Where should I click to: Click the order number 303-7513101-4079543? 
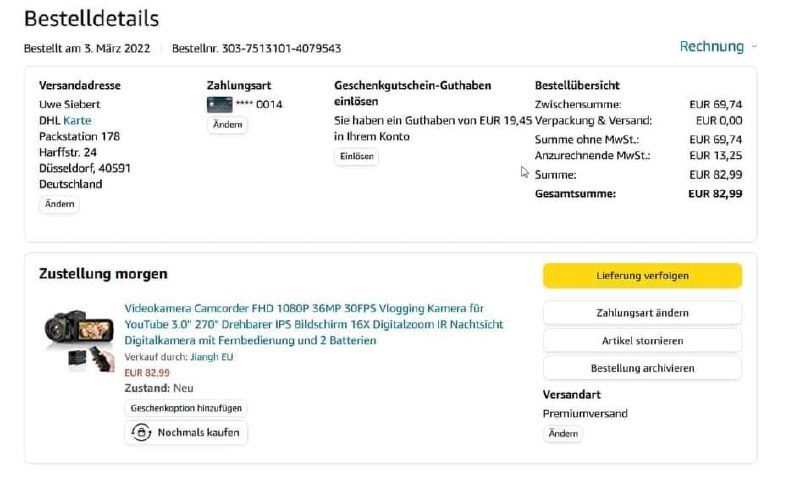click(x=275, y=48)
